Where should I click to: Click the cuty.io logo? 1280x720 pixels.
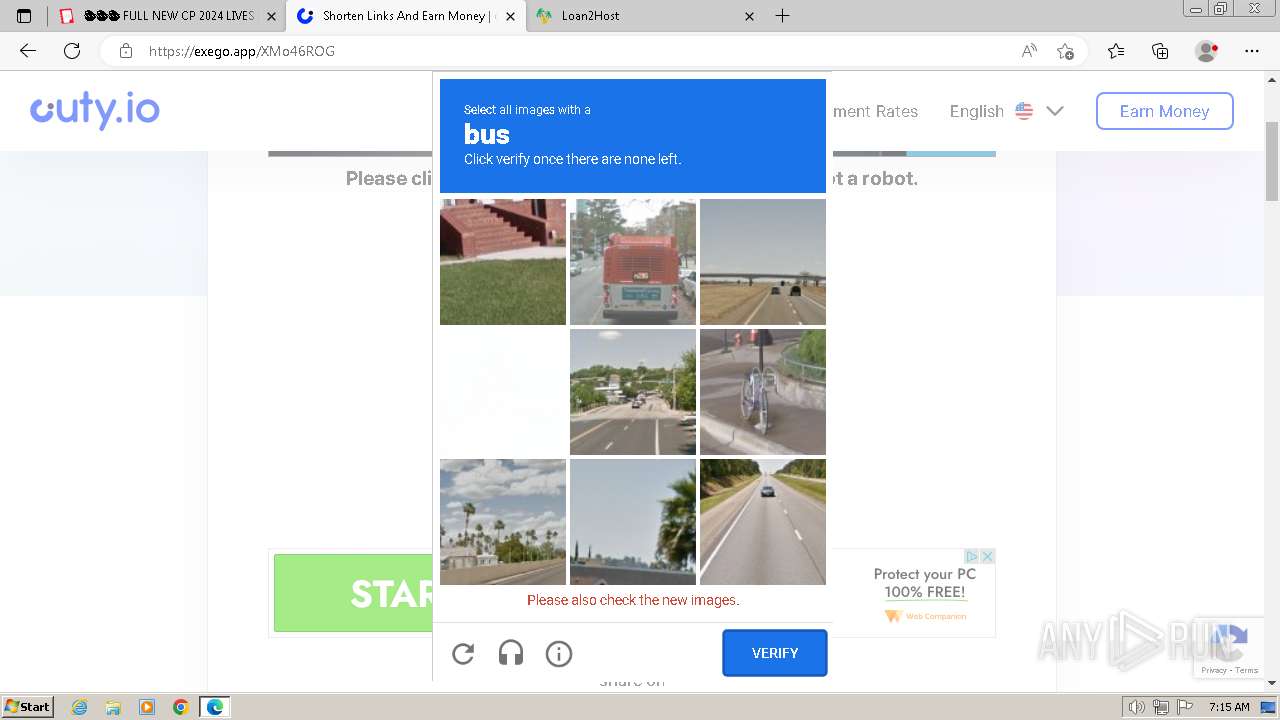coord(95,111)
